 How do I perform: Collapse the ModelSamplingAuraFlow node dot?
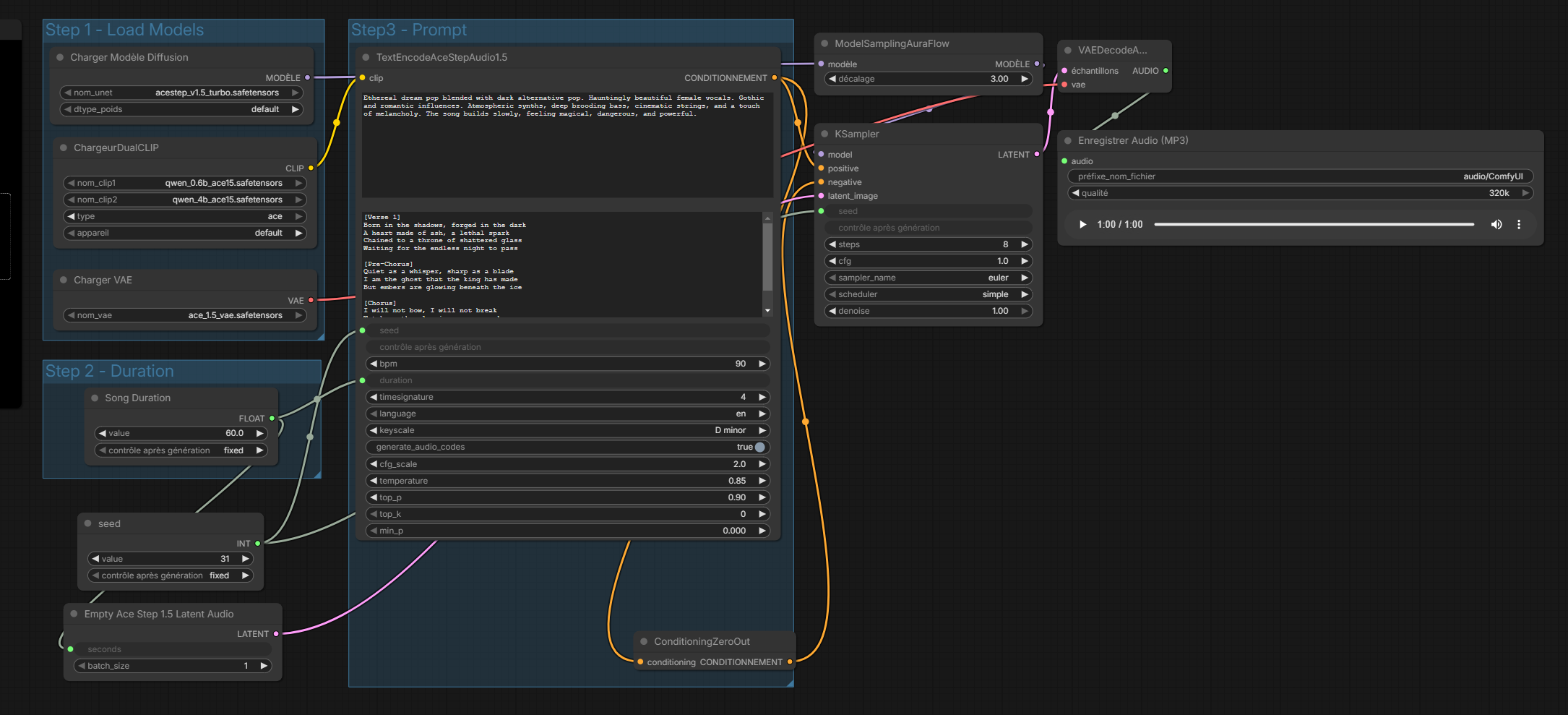pyautogui.click(x=824, y=43)
